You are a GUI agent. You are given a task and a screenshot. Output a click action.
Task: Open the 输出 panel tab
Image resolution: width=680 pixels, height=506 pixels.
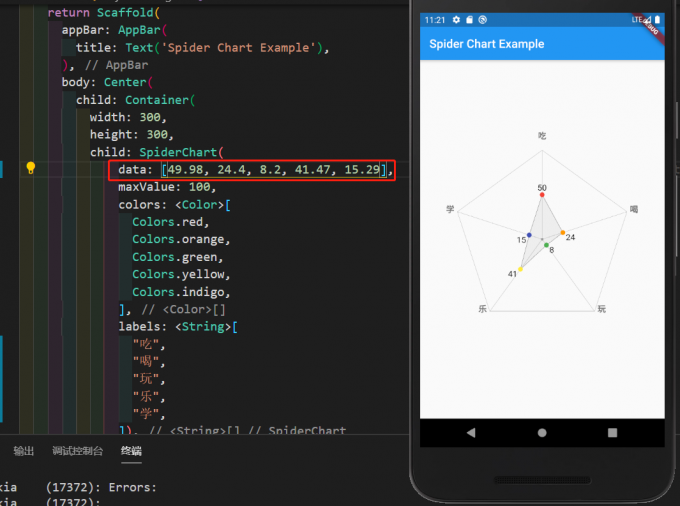point(23,451)
